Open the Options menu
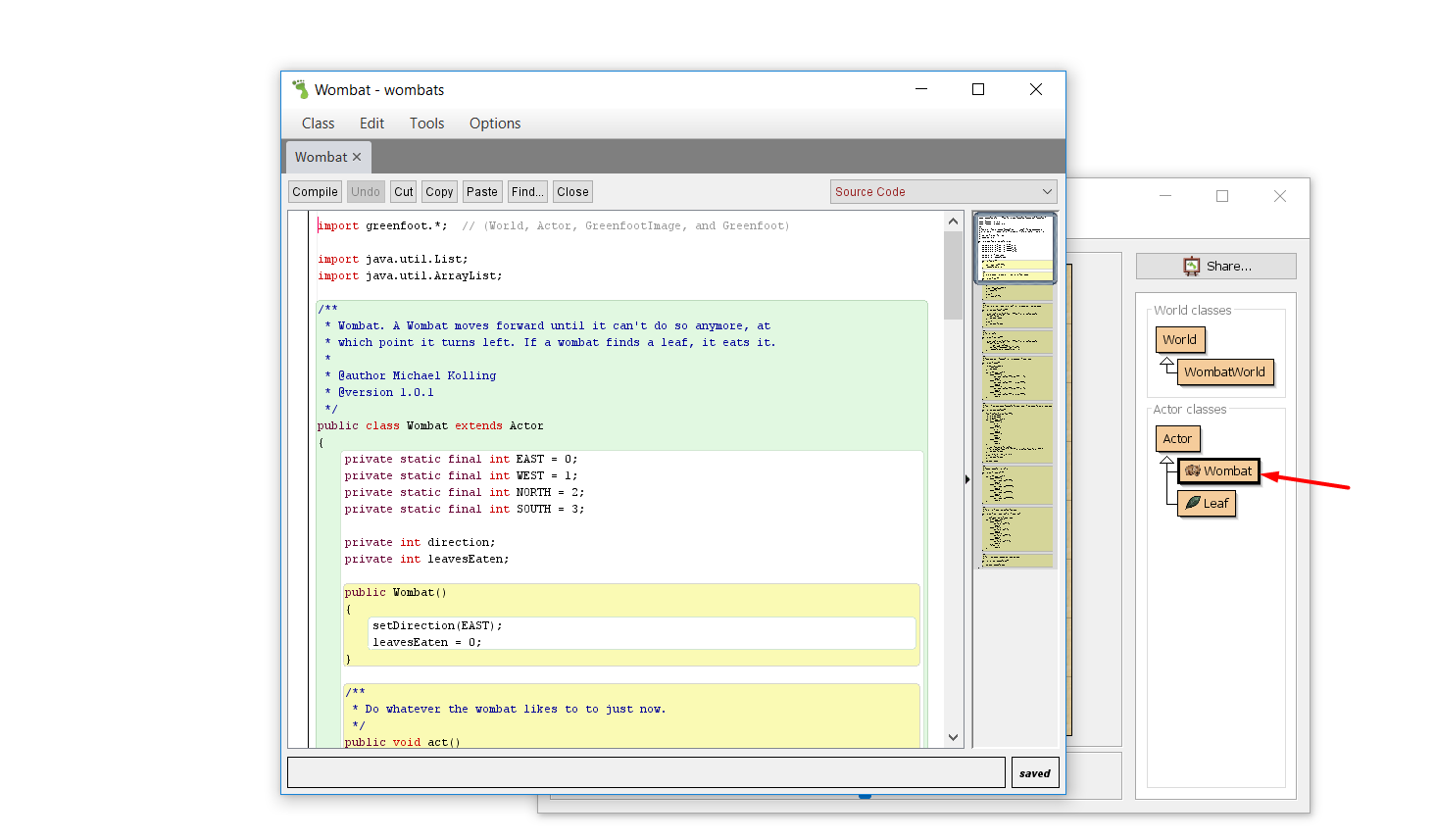This screenshot has width=1435, height=840. point(495,124)
